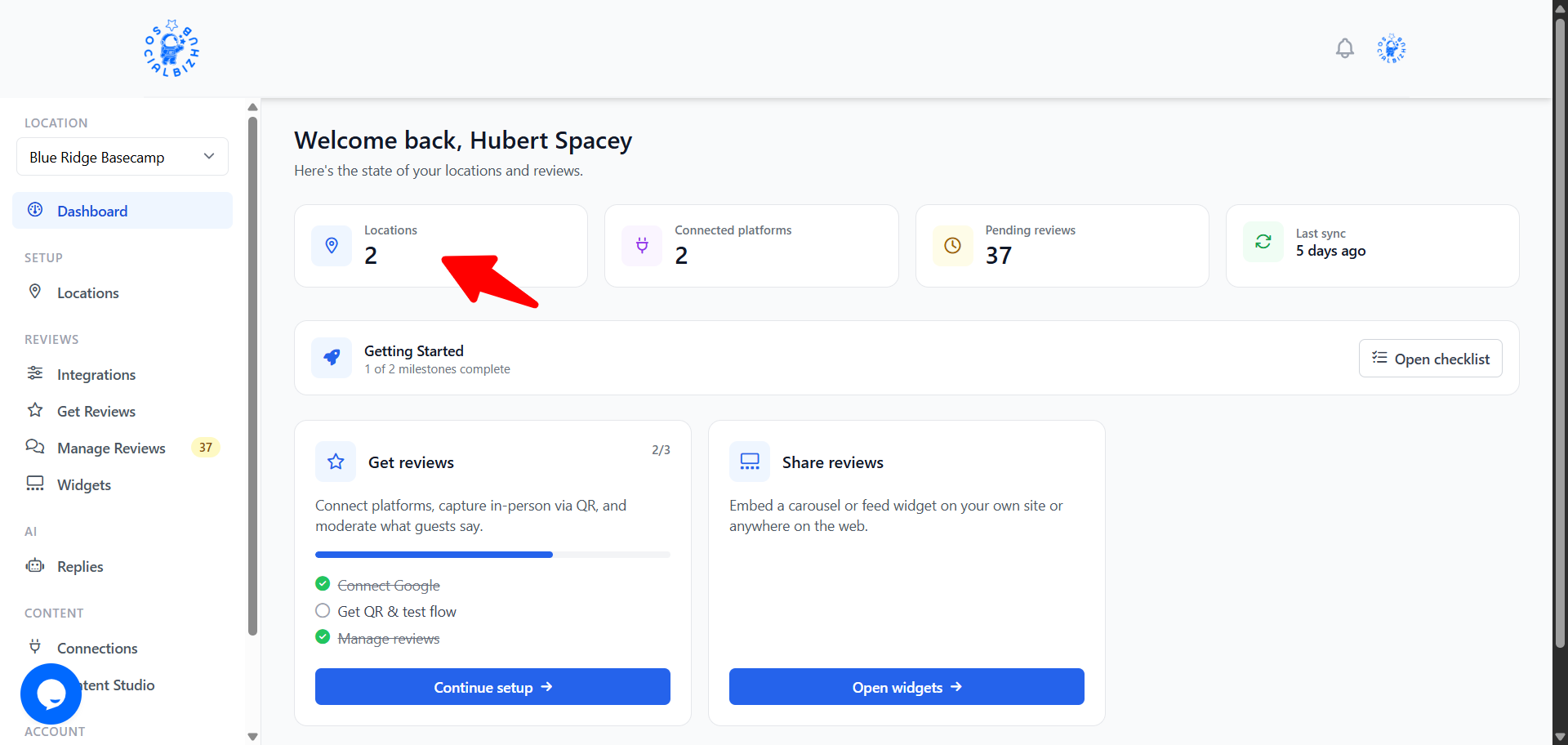Click the Welcome back, Hubert Spacey heading
Viewport: 1568px width, 745px height.
pyautogui.click(x=463, y=141)
